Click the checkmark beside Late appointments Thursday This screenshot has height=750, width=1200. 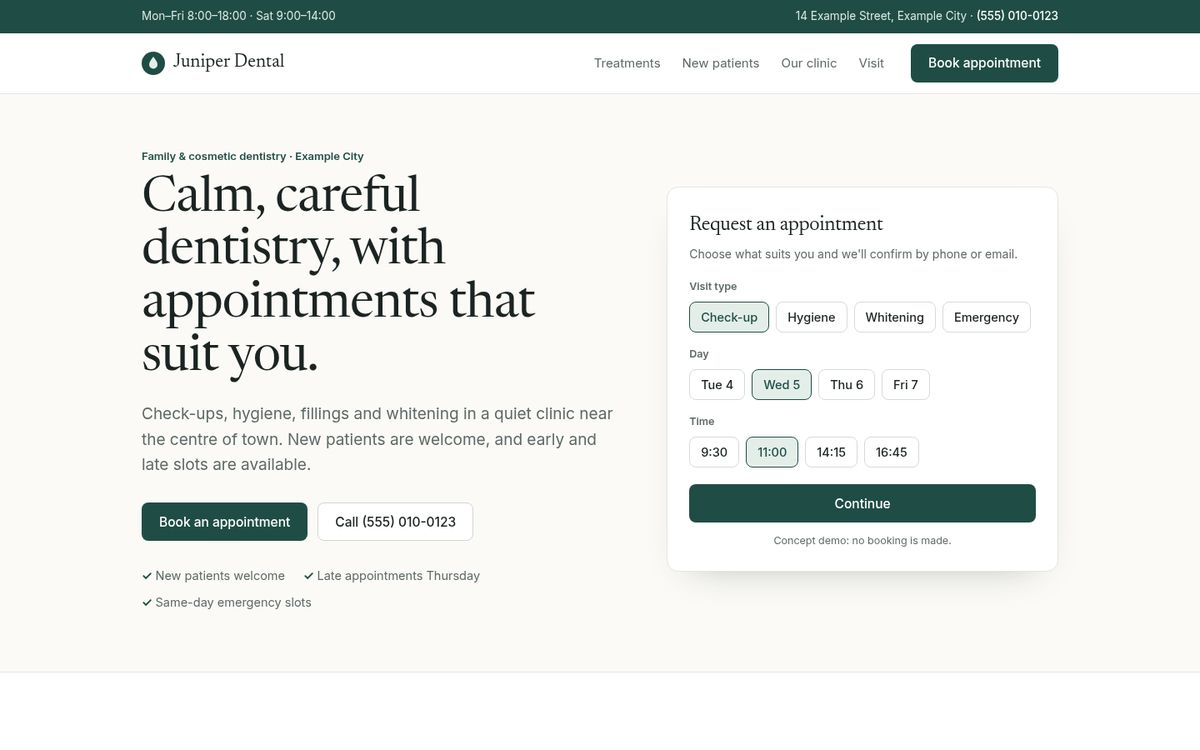[309, 576]
